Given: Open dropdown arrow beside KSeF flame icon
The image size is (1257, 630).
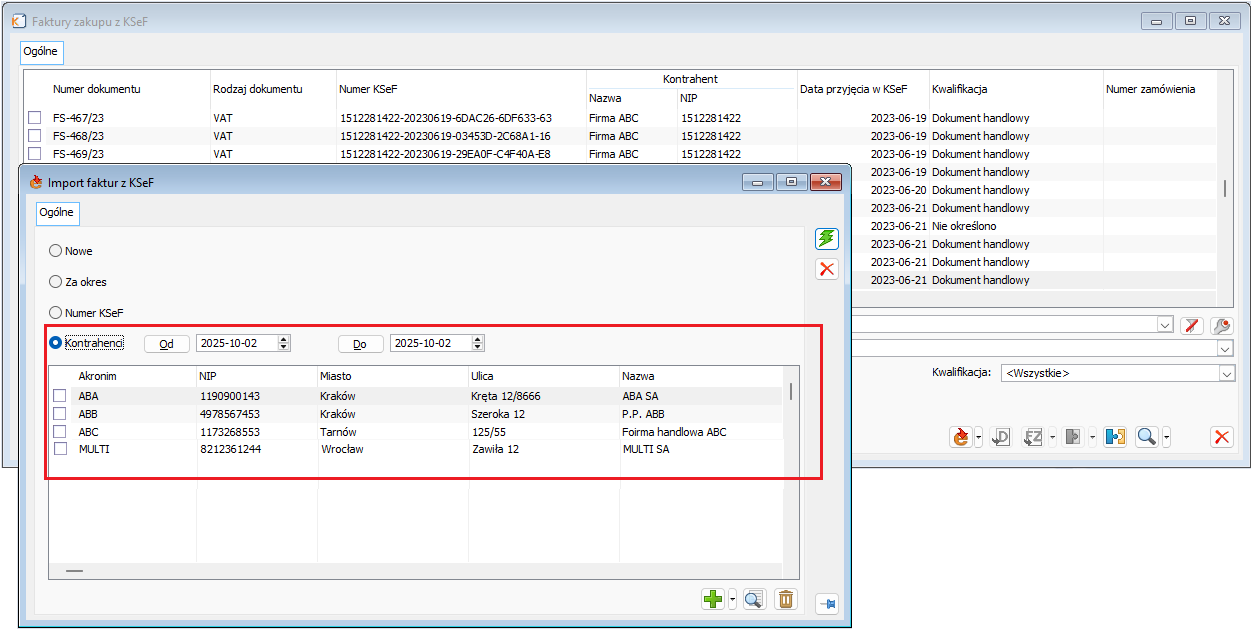Looking at the screenshot, I should point(979,437).
